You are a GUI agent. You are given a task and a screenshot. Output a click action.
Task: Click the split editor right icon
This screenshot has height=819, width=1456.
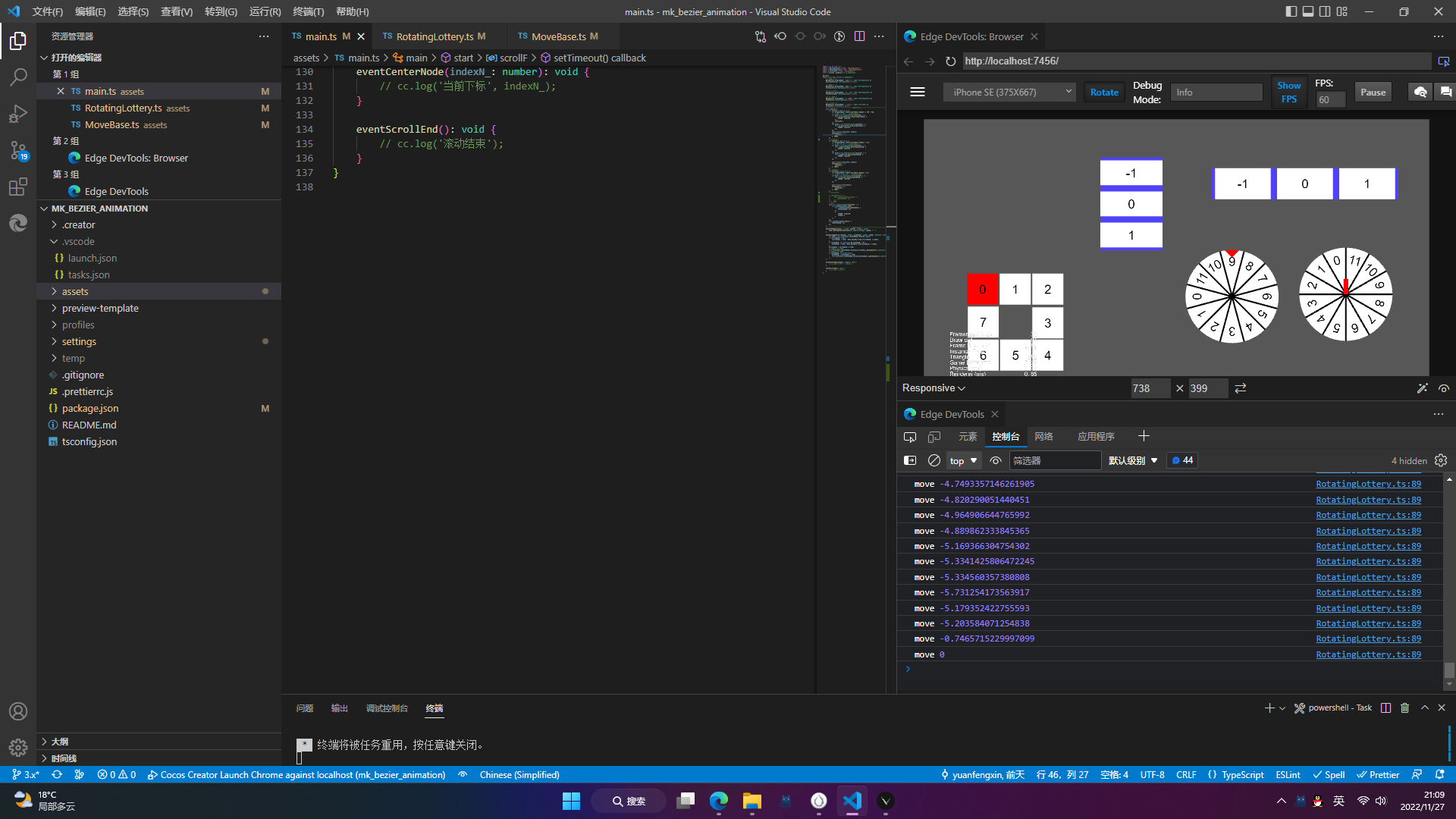coord(859,36)
